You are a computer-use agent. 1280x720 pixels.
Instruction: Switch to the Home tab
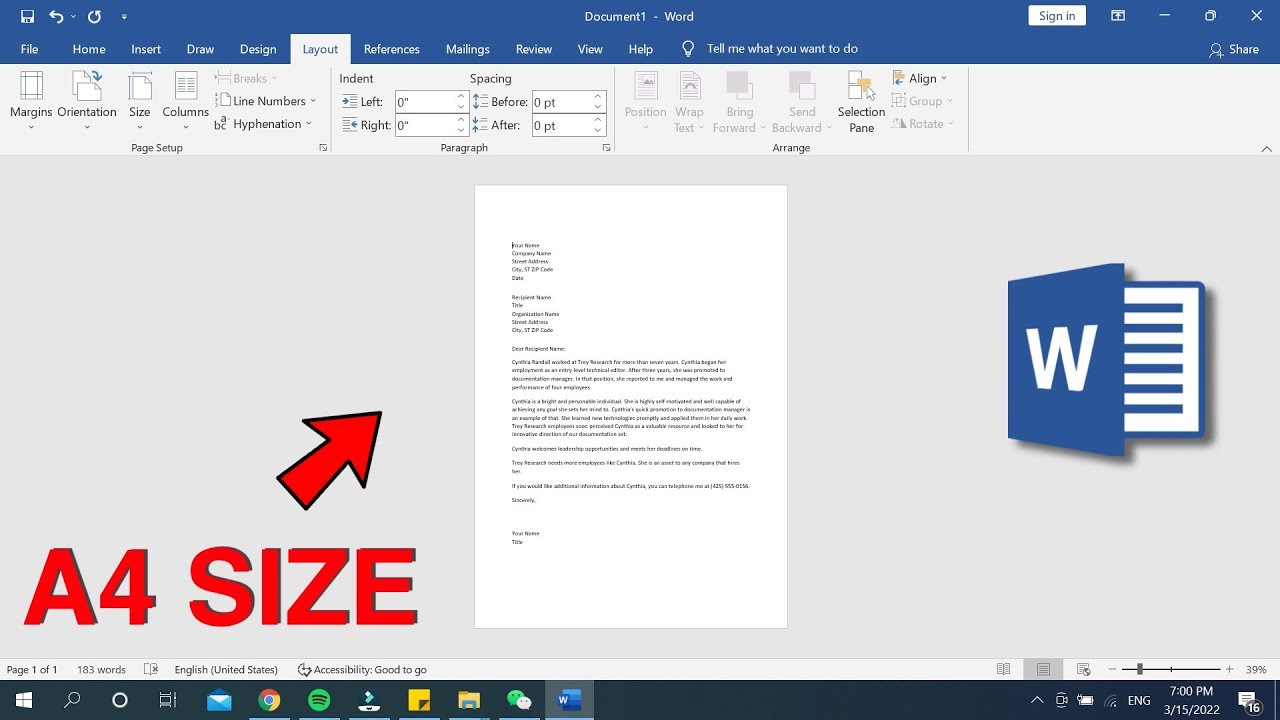click(89, 49)
